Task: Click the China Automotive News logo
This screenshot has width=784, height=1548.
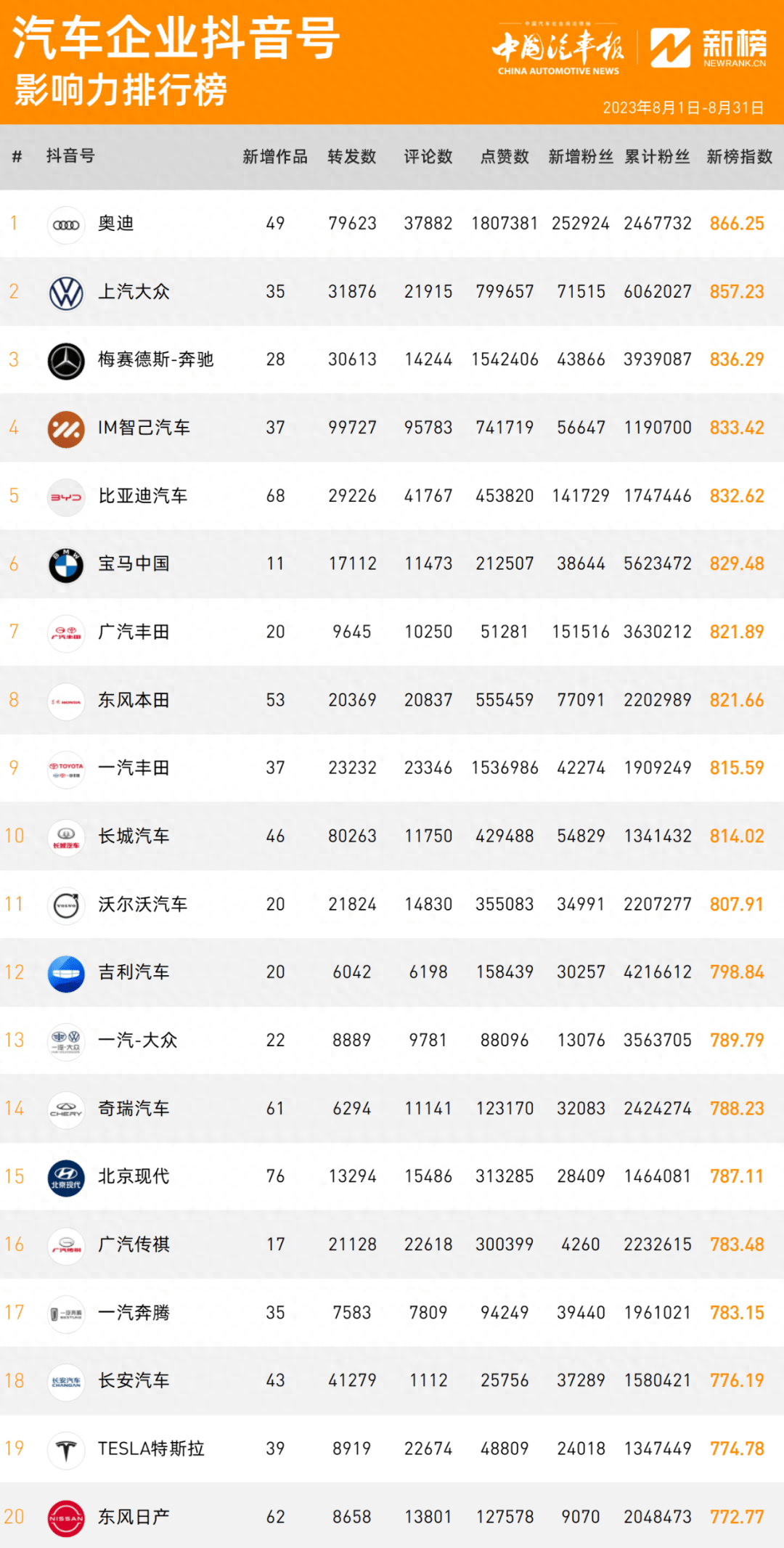Action: (x=558, y=49)
